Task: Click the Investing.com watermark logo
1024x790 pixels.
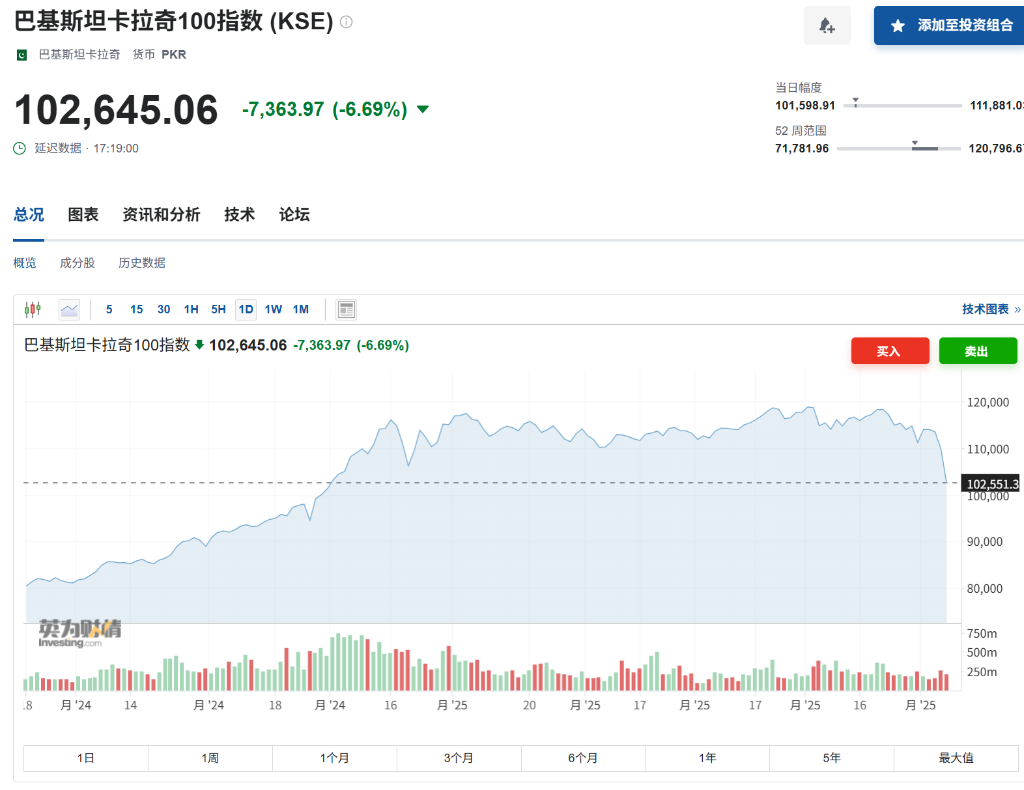Action: pyautogui.click(x=80, y=633)
